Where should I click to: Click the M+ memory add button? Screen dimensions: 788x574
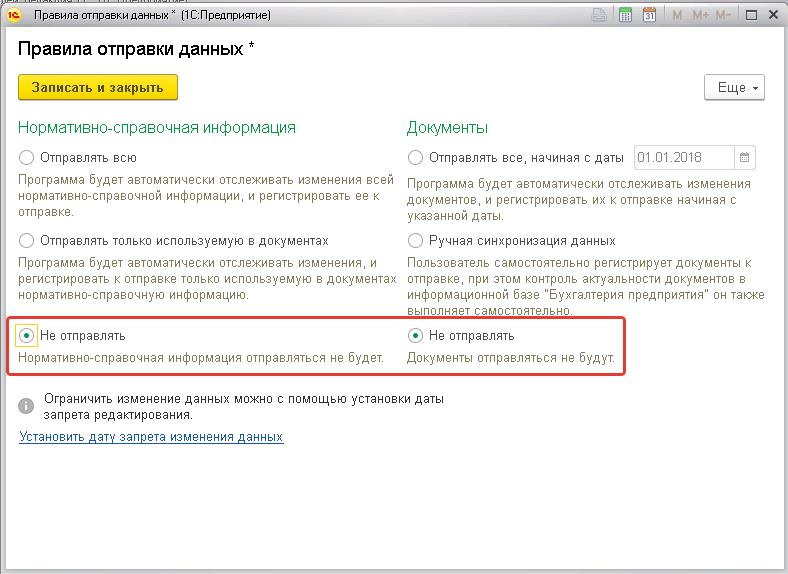[x=699, y=15]
